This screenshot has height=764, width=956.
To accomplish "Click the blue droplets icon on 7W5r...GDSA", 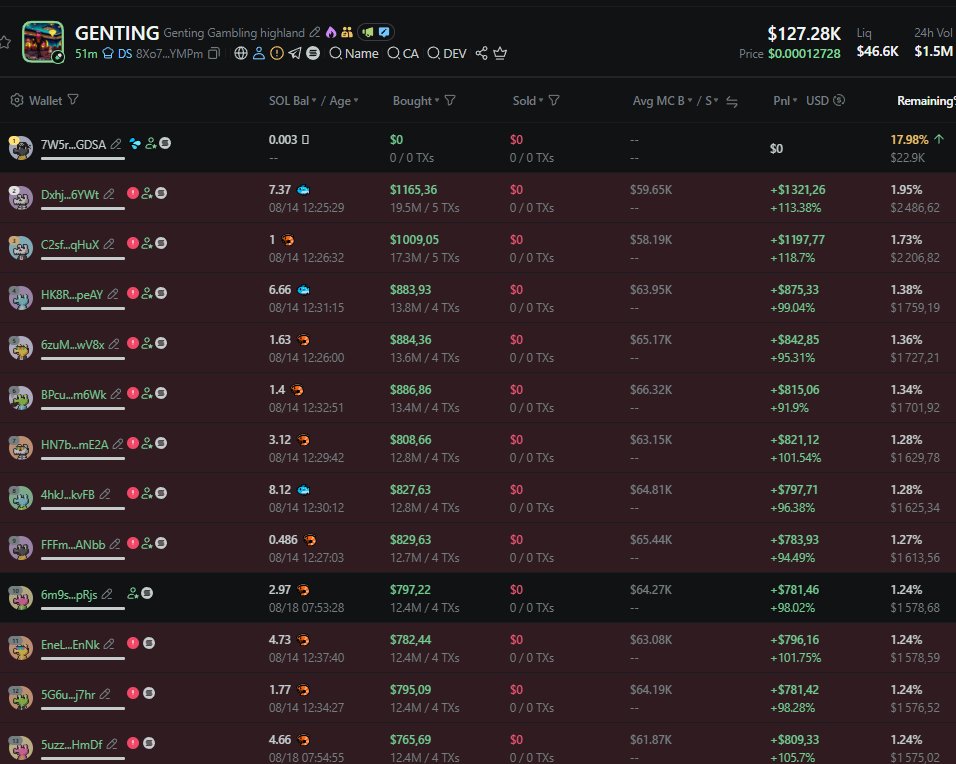I will (x=135, y=143).
